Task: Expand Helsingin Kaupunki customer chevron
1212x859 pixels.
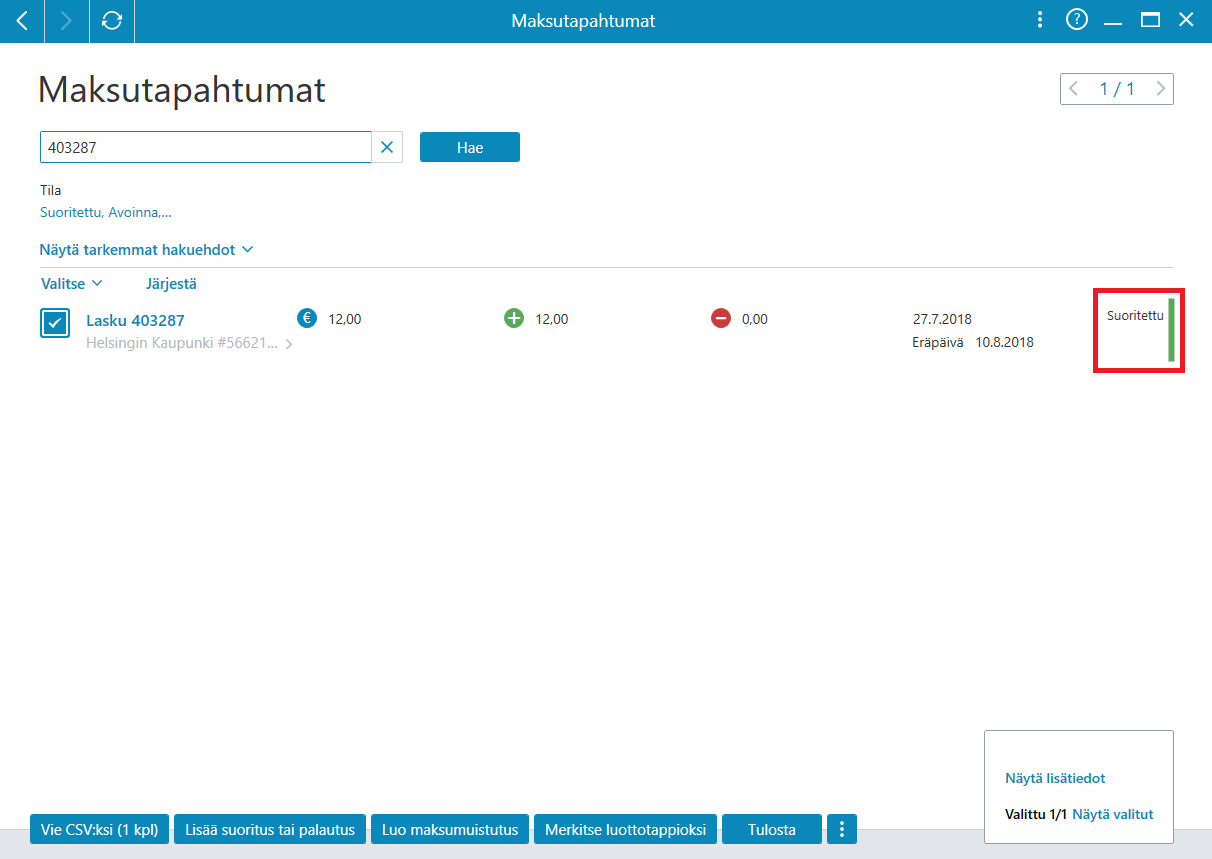Action: [x=289, y=344]
